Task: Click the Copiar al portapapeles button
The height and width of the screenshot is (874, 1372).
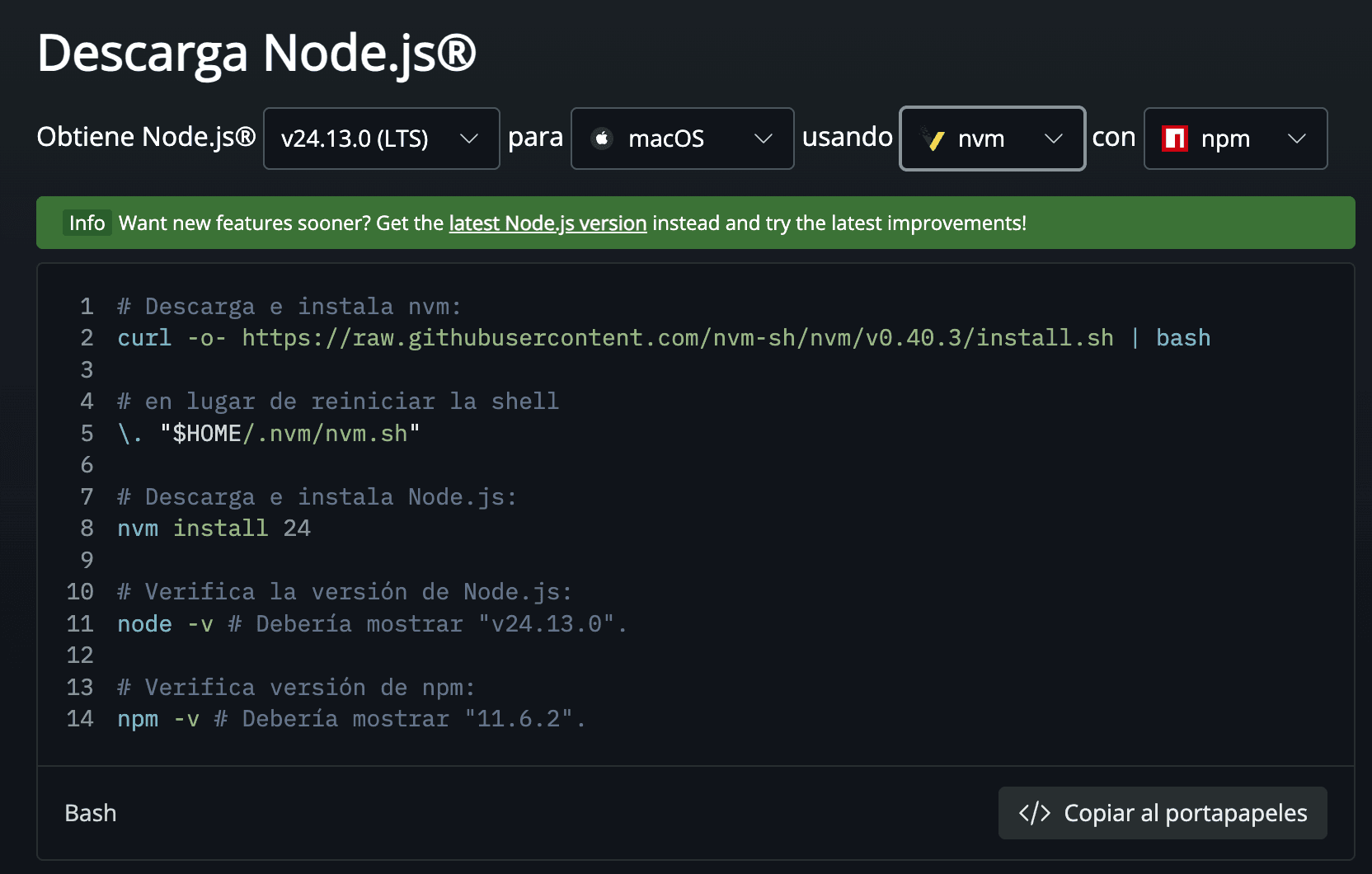Action: pos(1163,813)
